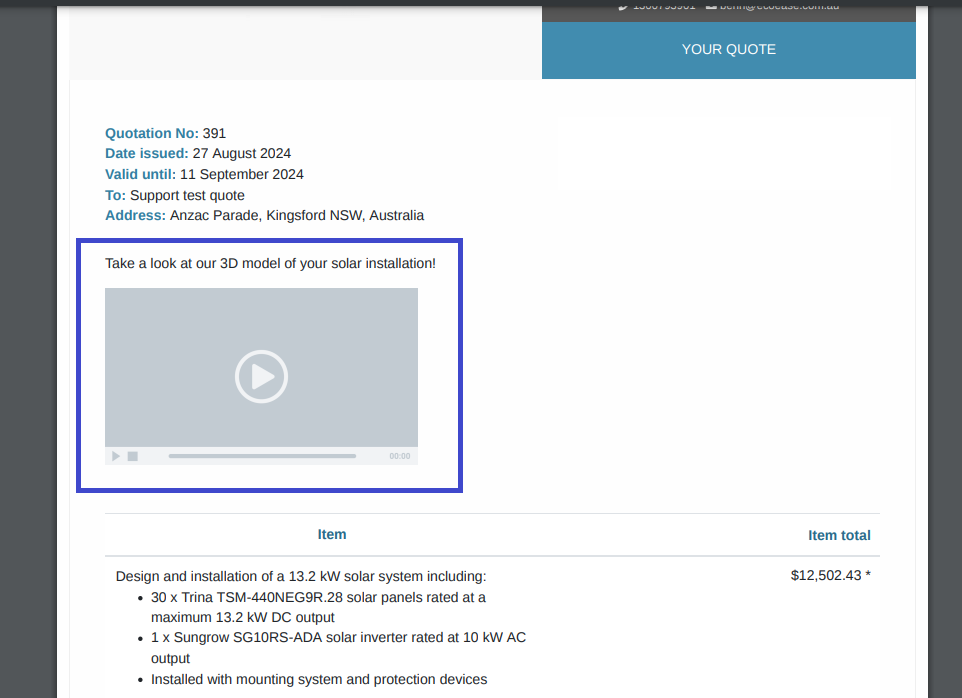Click the $12,502.43 item total amount
The height and width of the screenshot is (698, 962).
coord(830,575)
